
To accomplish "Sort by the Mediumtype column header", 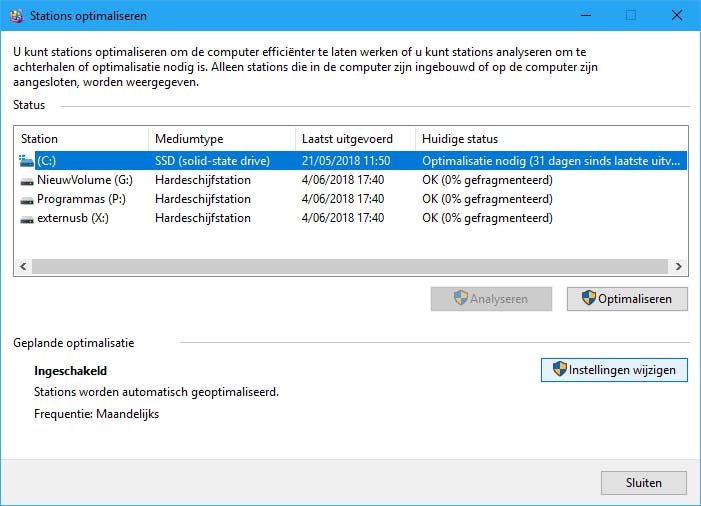I will pyautogui.click(x=222, y=139).
